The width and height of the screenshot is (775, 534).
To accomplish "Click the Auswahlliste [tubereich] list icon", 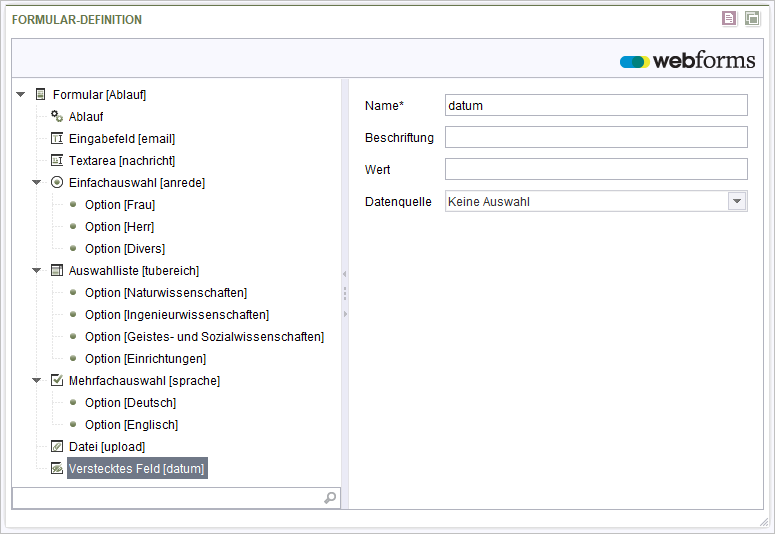I will click(57, 270).
